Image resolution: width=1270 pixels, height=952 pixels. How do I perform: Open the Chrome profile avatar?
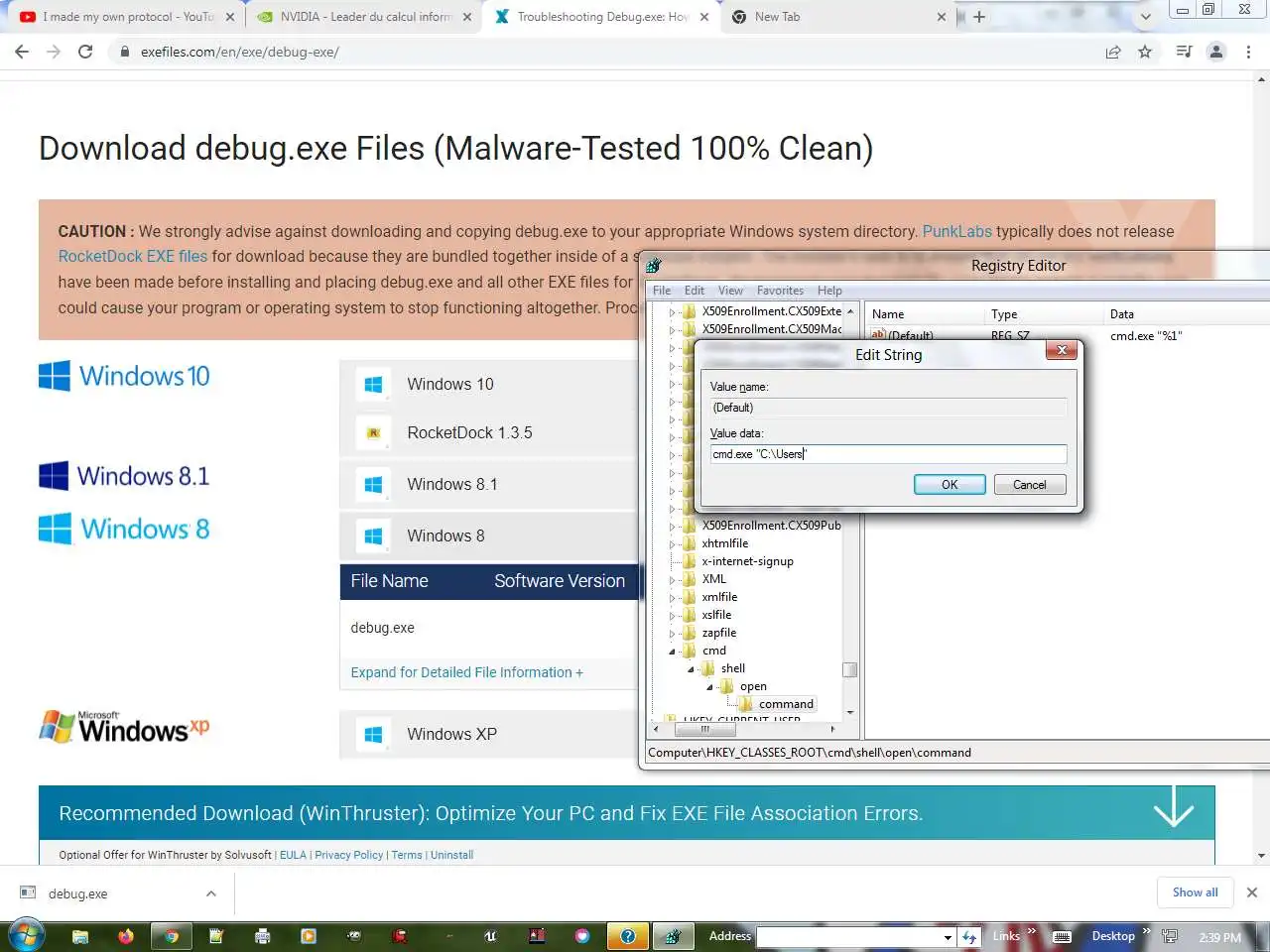tap(1216, 52)
